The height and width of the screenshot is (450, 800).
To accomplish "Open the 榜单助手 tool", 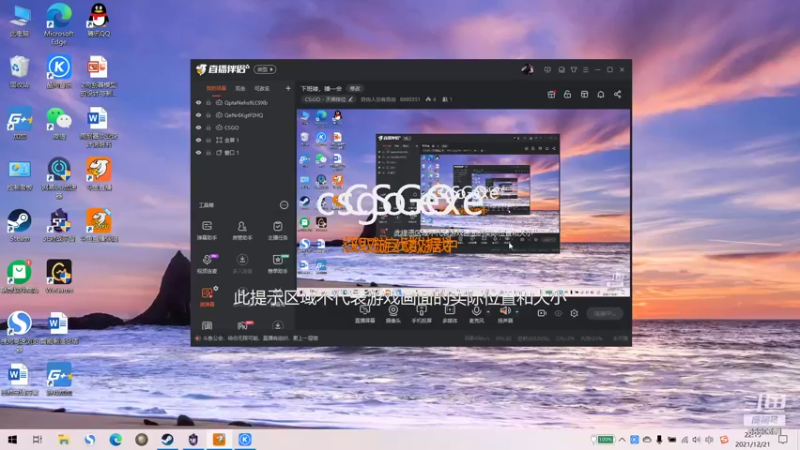I will pos(278,264).
